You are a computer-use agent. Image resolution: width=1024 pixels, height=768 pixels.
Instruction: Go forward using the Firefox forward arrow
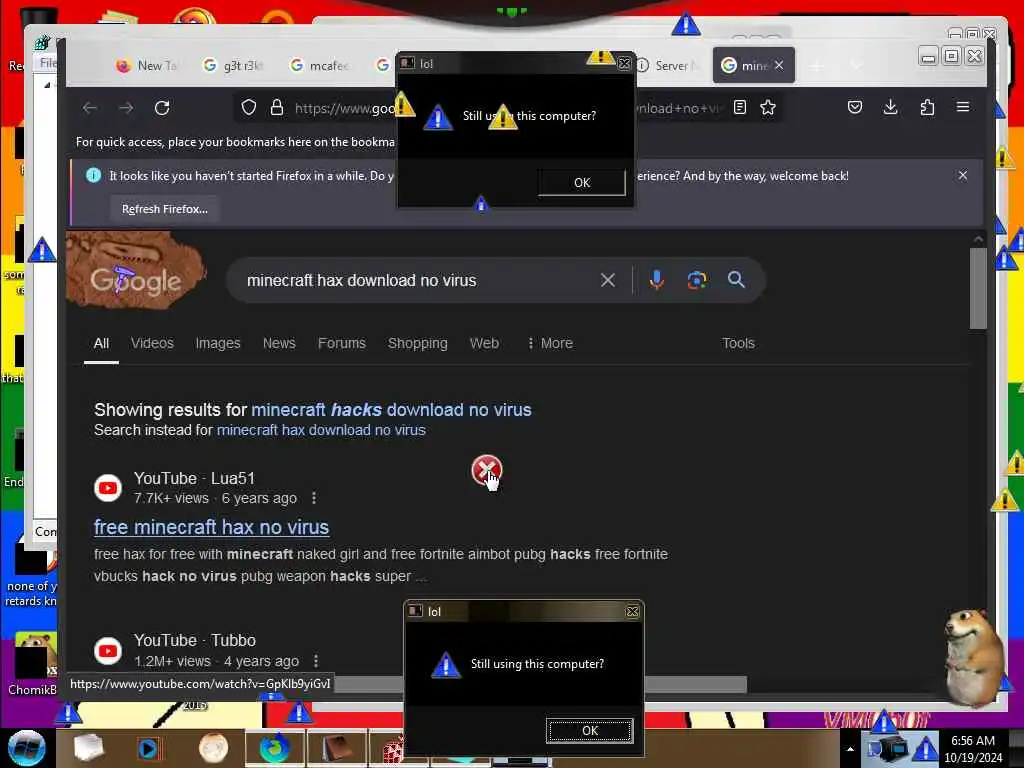click(x=126, y=108)
